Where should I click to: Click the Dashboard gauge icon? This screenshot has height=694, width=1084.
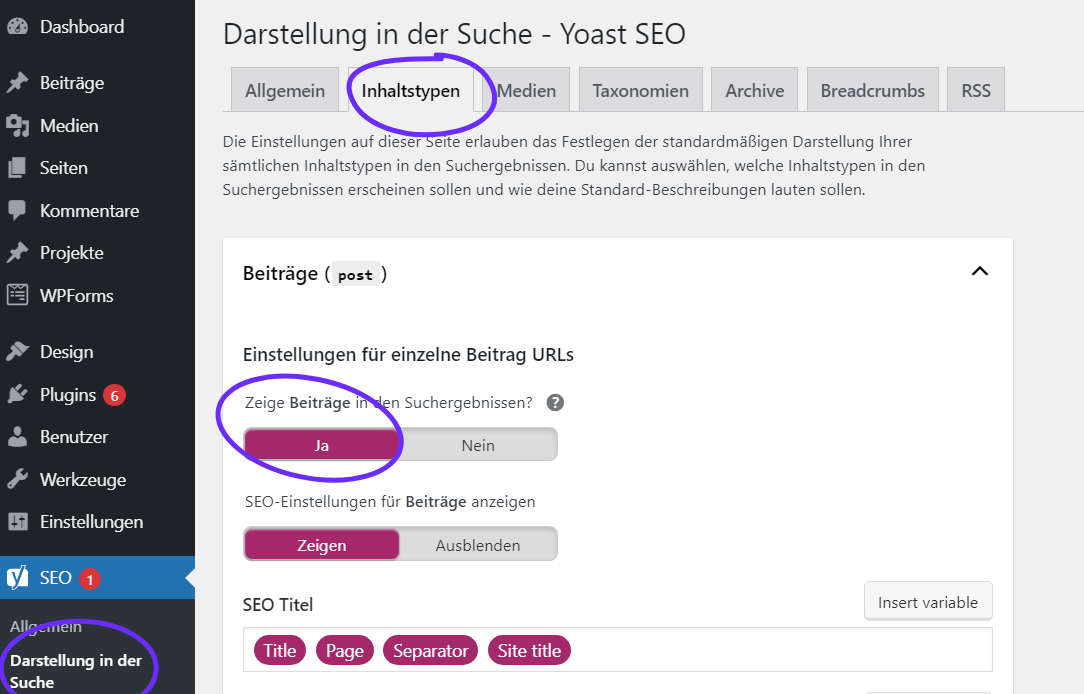pyautogui.click(x=17, y=27)
